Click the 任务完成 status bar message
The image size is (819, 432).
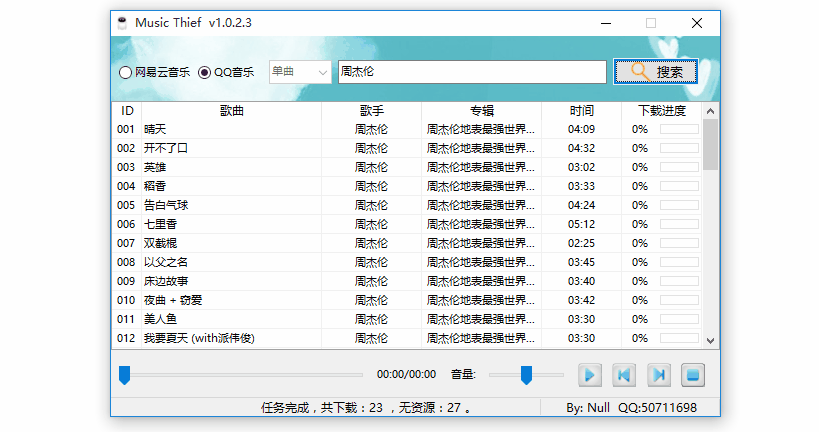click(366, 408)
